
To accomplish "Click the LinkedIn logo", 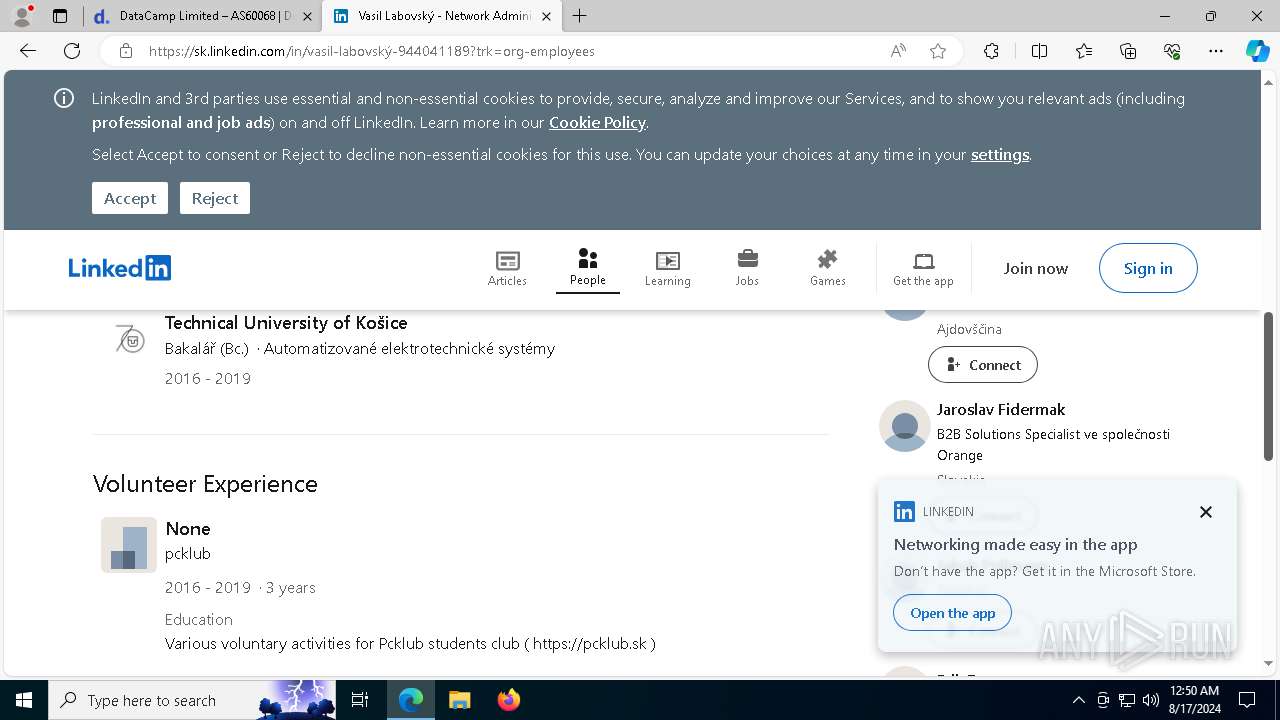I will pyautogui.click(x=120, y=268).
